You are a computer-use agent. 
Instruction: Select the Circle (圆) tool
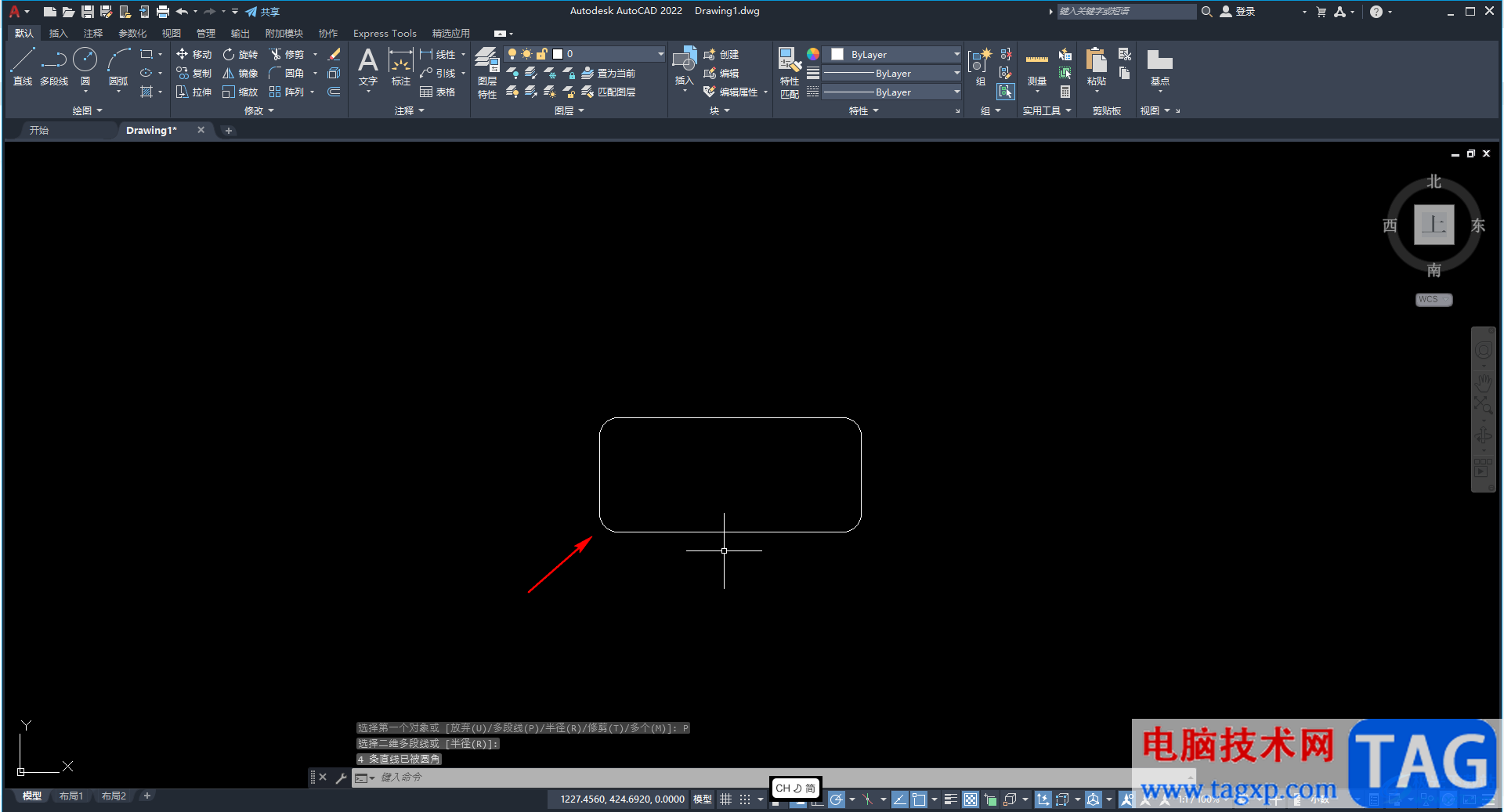pyautogui.click(x=85, y=66)
